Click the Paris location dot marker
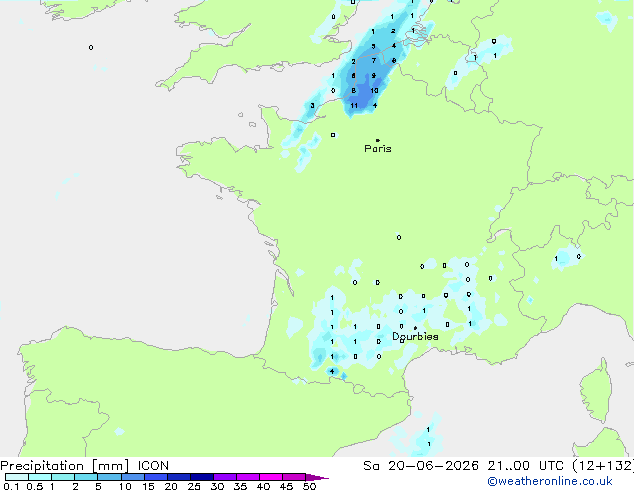The width and height of the screenshot is (634, 490). (378, 140)
